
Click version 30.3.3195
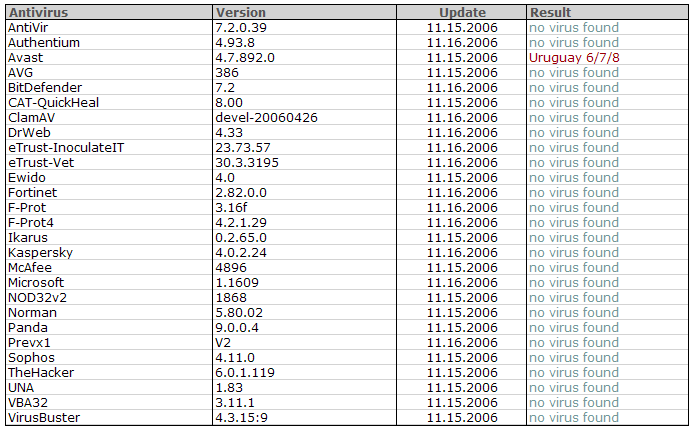coord(247,163)
